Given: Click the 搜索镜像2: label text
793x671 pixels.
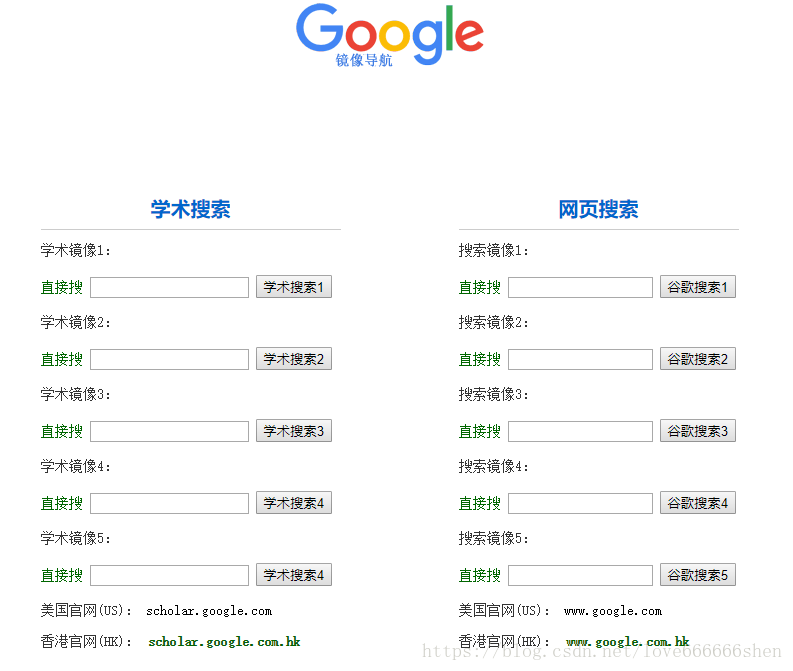Looking at the screenshot, I should click(x=494, y=322).
